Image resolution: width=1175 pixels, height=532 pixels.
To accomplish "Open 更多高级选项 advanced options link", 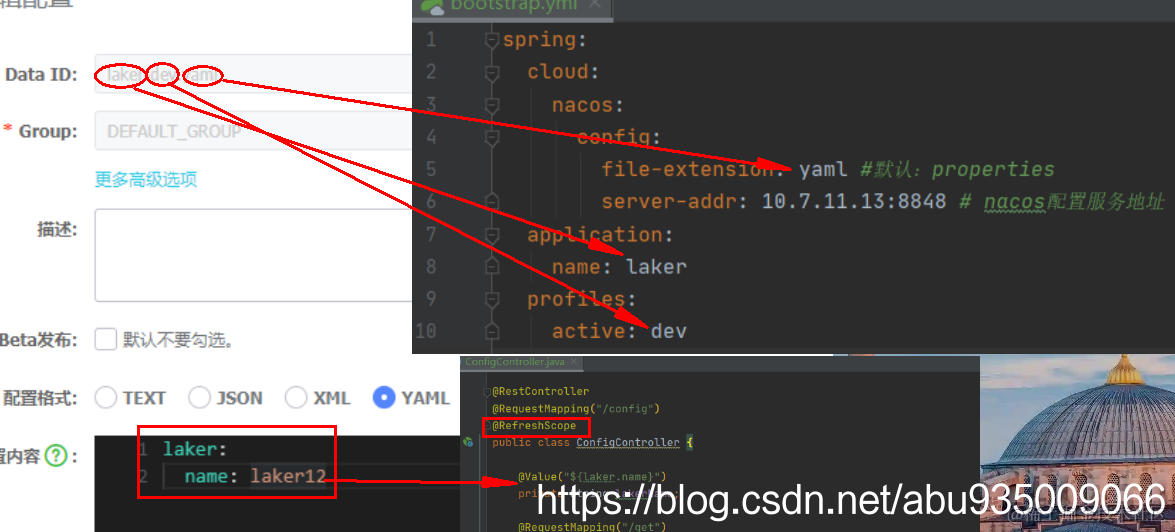I will (x=146, y=180).
